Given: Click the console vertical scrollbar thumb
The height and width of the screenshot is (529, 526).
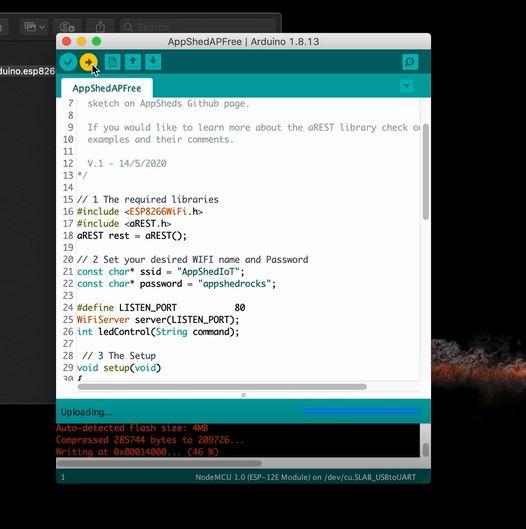Looking at the screenshot, I should click(425, 450).
